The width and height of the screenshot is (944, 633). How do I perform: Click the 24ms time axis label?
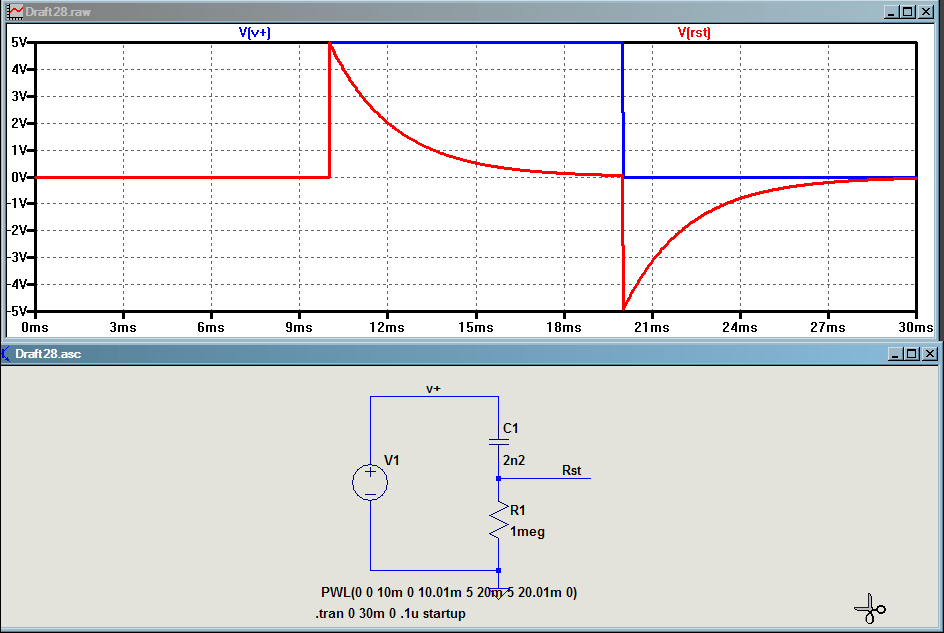[x=740, y=328]
